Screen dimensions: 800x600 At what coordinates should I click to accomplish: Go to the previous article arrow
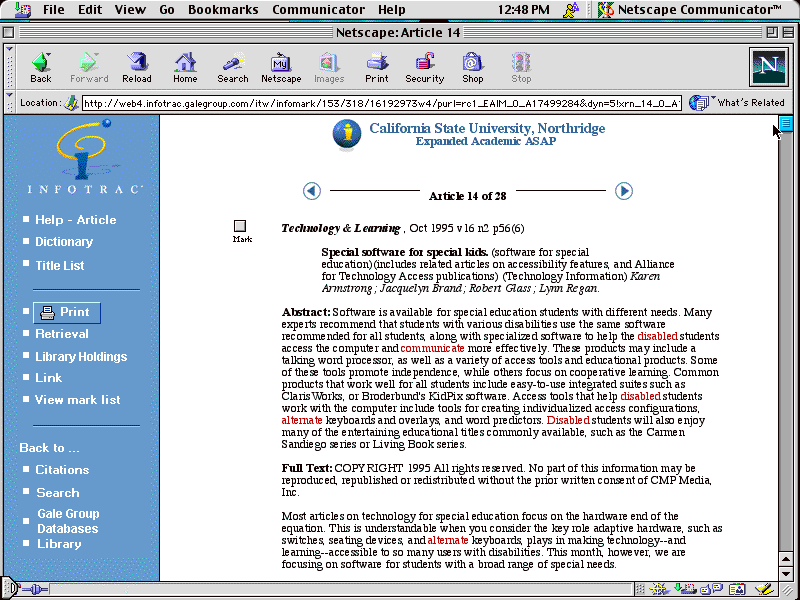312,191
